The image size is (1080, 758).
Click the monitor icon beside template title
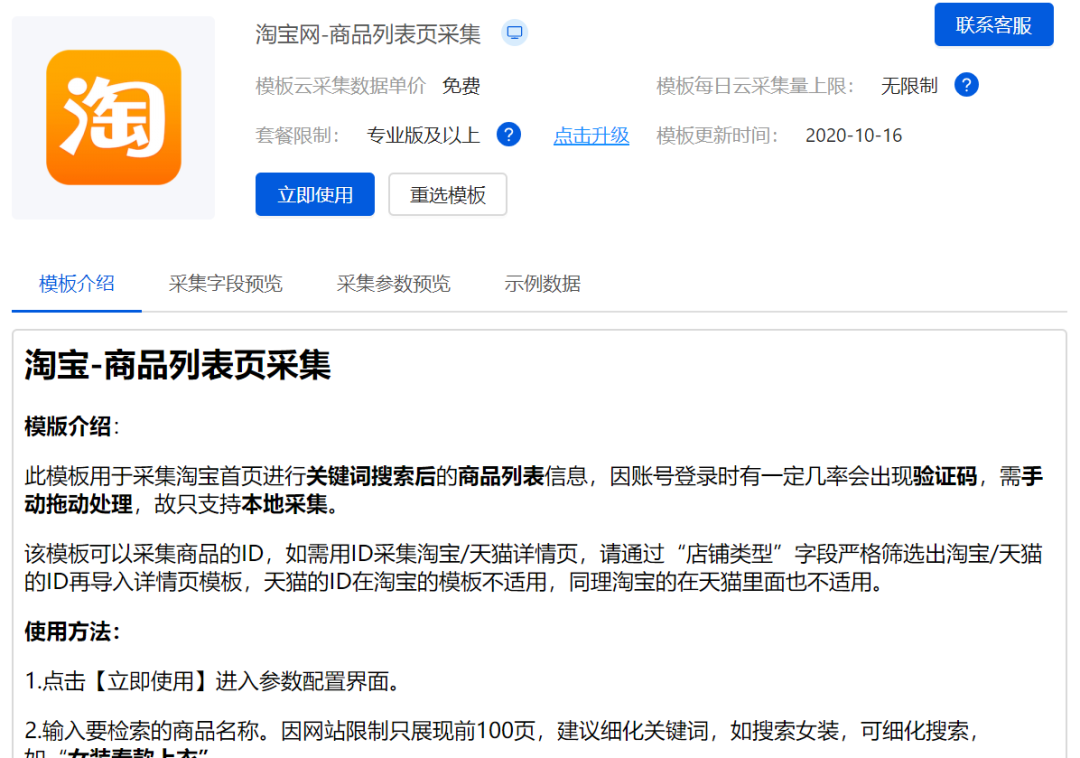coord(515,32)
